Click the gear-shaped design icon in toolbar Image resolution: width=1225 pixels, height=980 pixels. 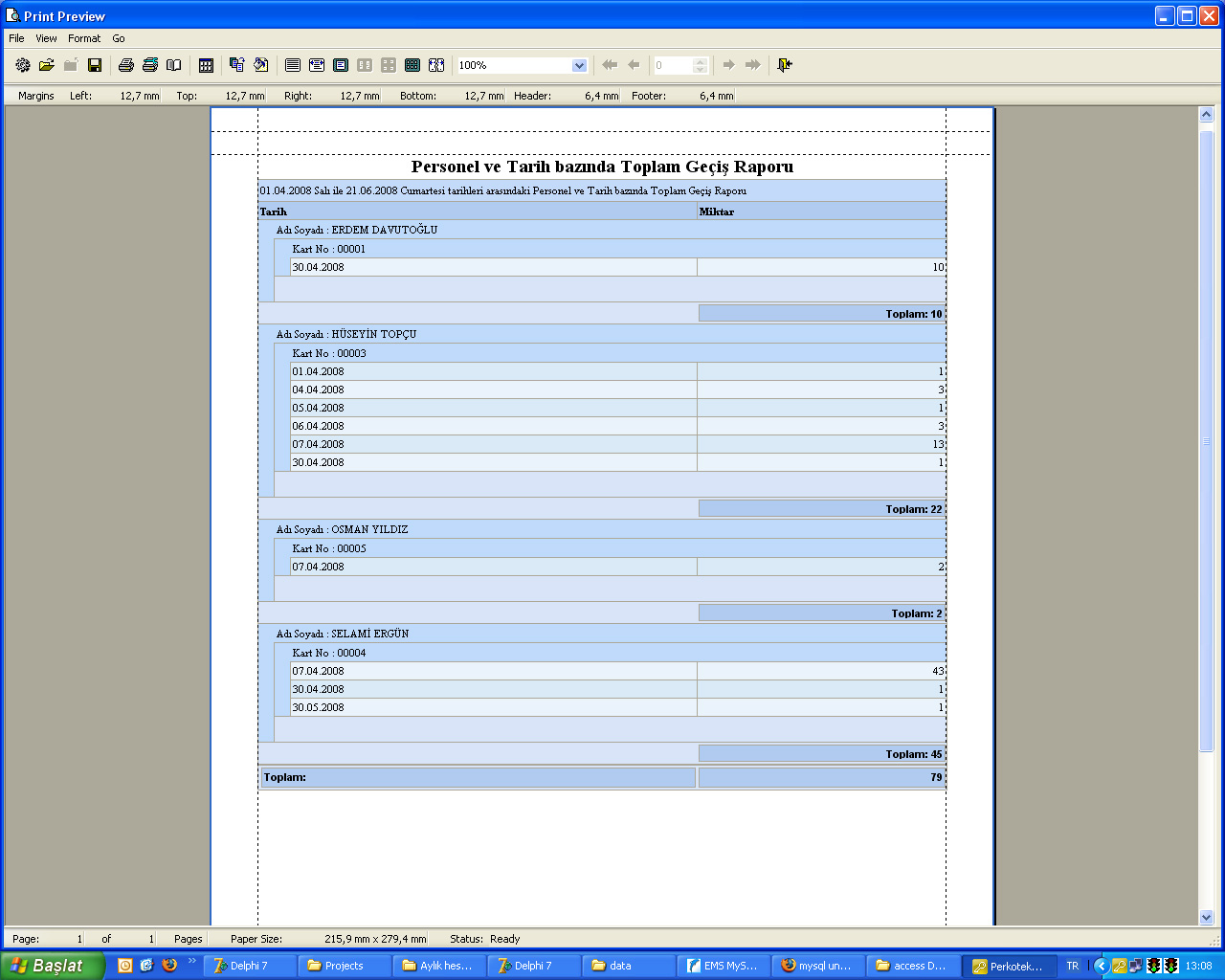pyautogui.click(x=23, y=65)
